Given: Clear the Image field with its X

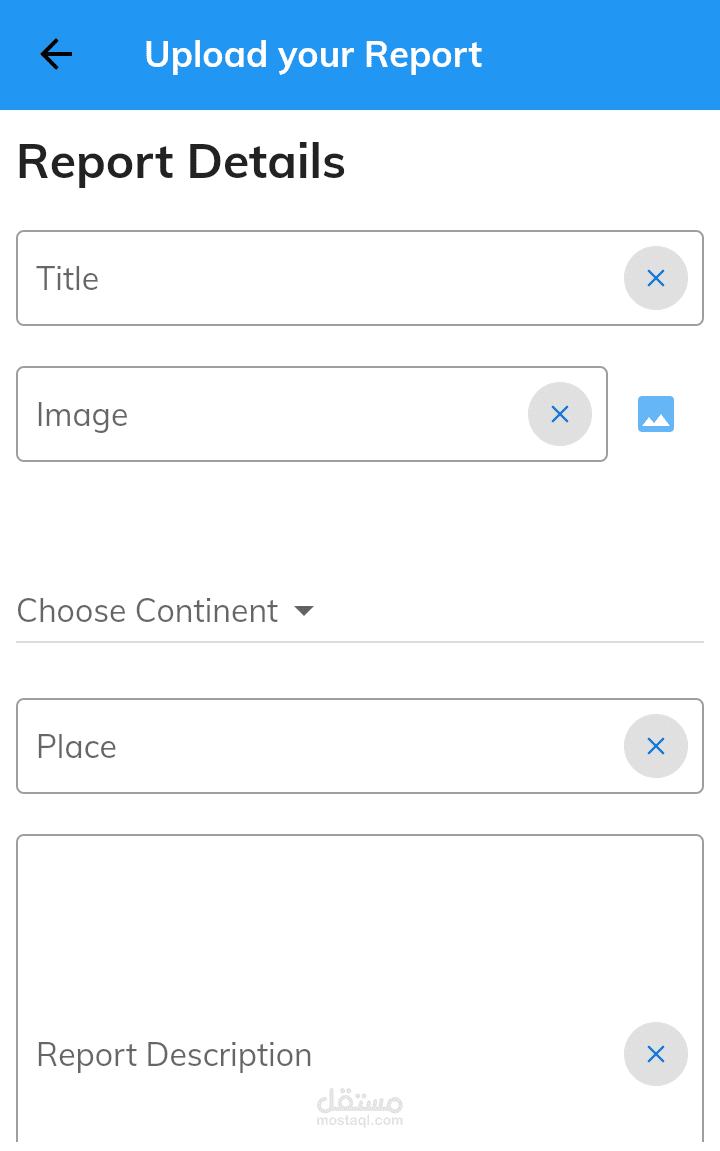Looking at the screenshot, I should pos(560,414).
